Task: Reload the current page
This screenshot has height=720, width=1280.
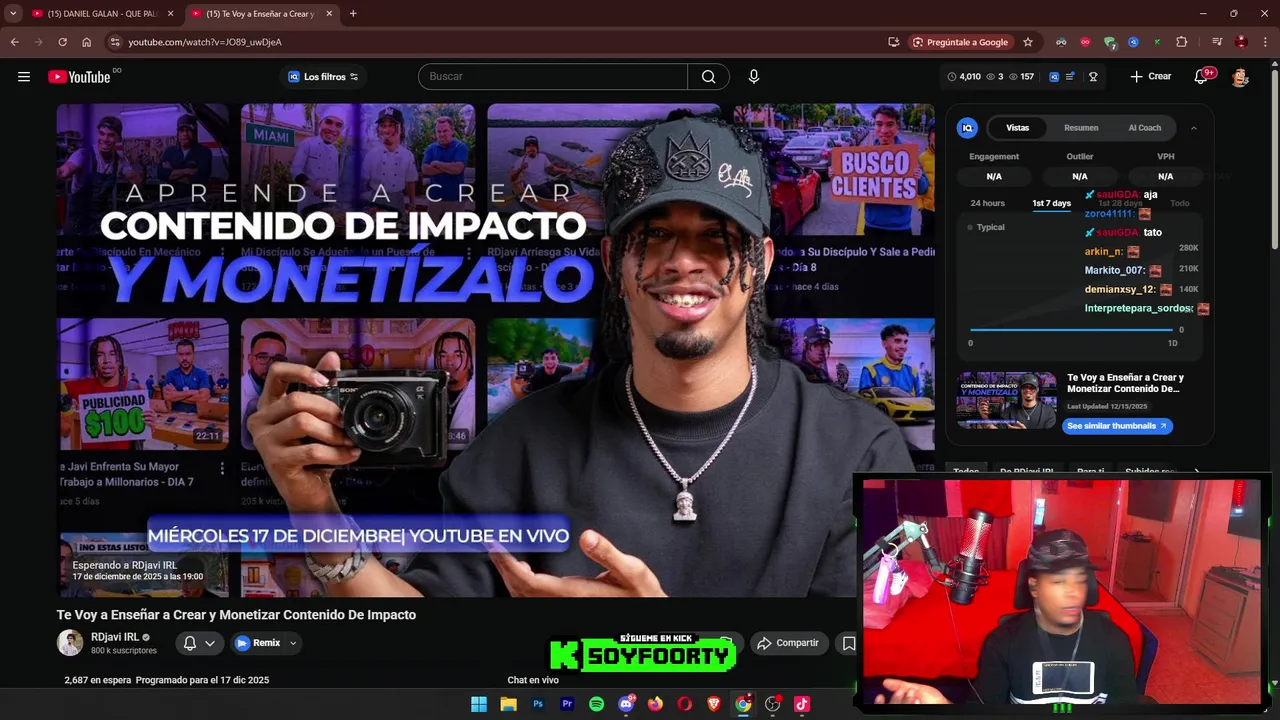Action: click(62, 42)
